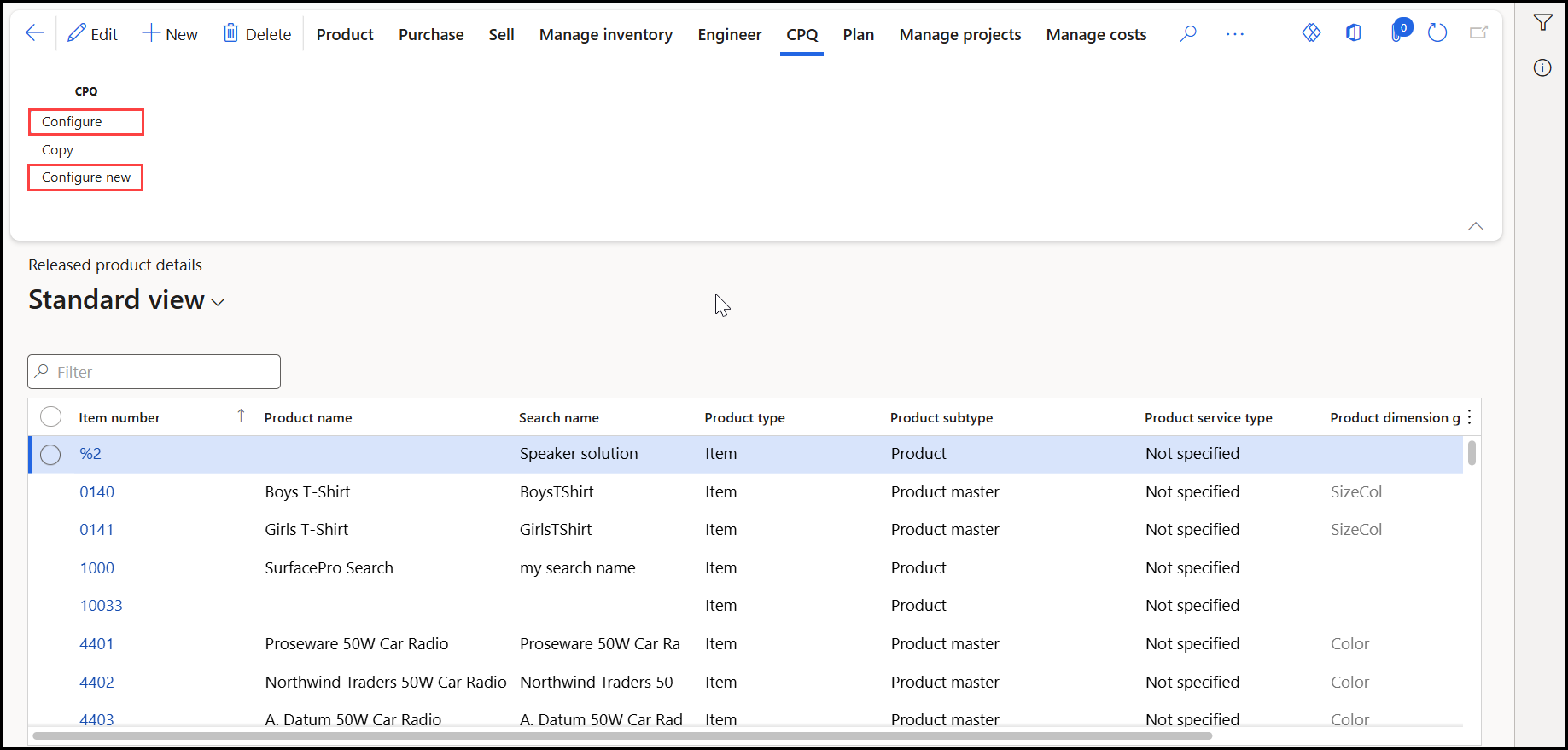Click the horizontal scrollbar of the grid
The width and height of the screenshot is (1568, 750).
tap(622, 735)
